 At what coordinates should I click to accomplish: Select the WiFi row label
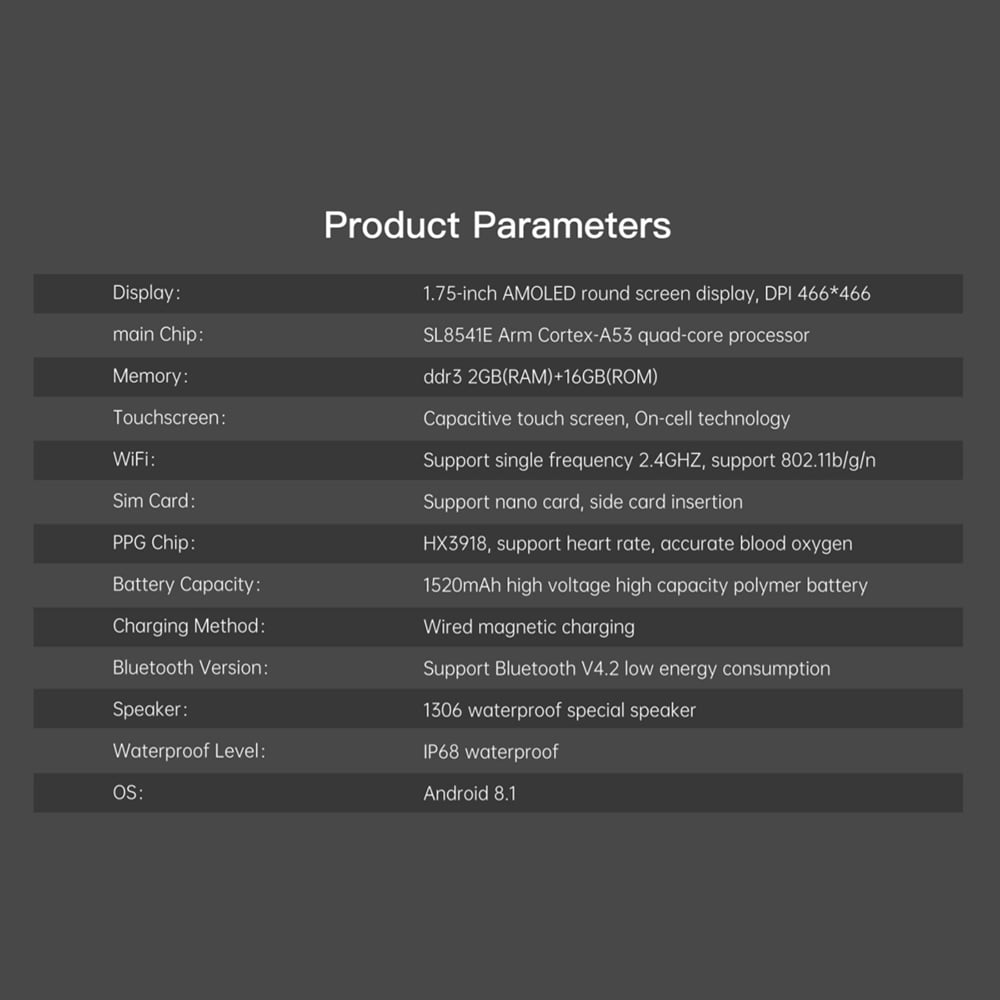coord(134,459)
